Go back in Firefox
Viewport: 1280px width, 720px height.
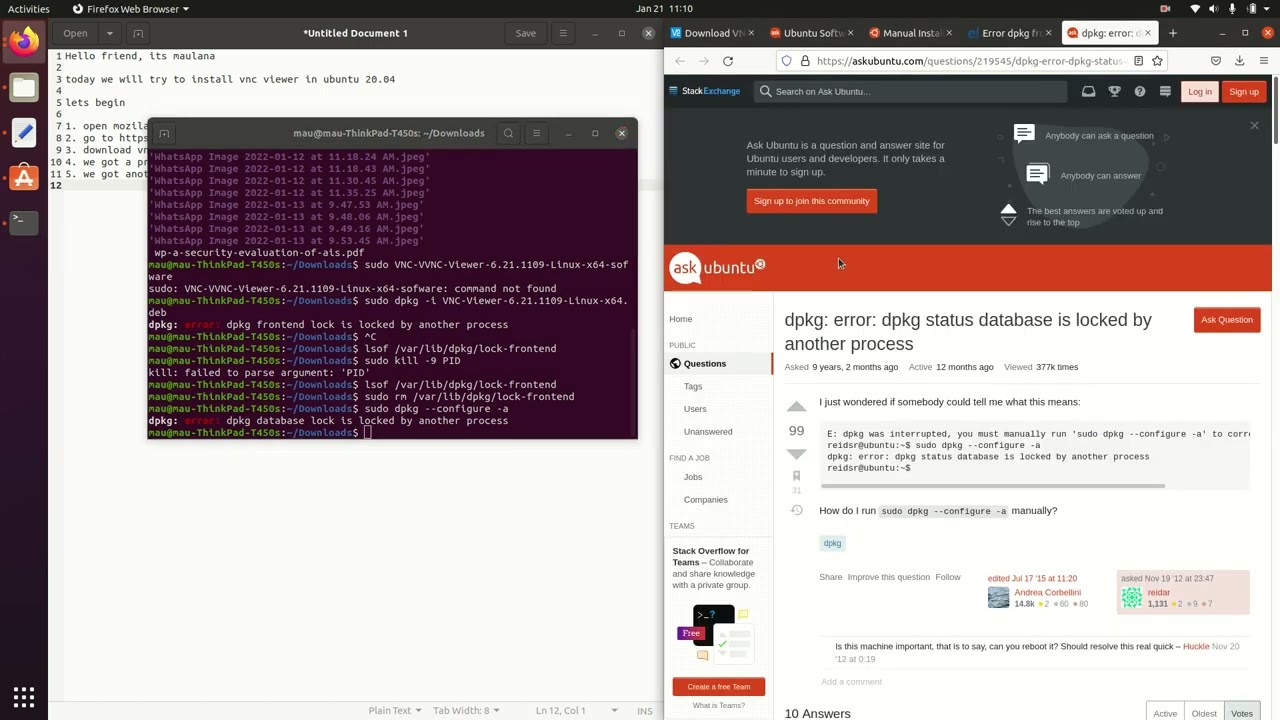680,61
